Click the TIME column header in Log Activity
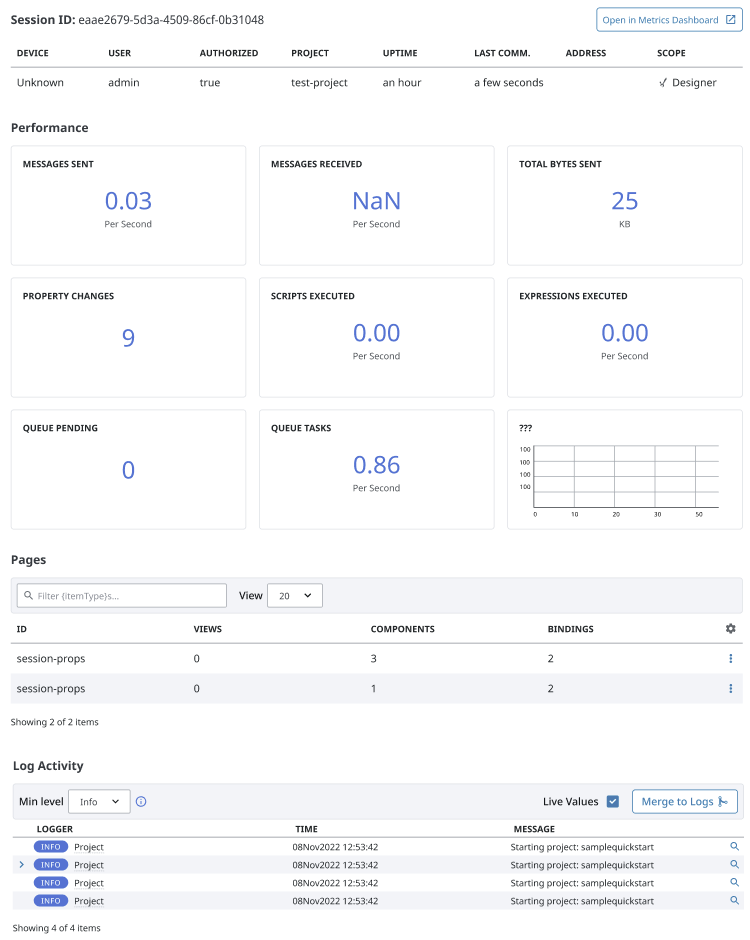Viewport: 750px width, 940px height. pyautogui.click(x=306, y=829)
